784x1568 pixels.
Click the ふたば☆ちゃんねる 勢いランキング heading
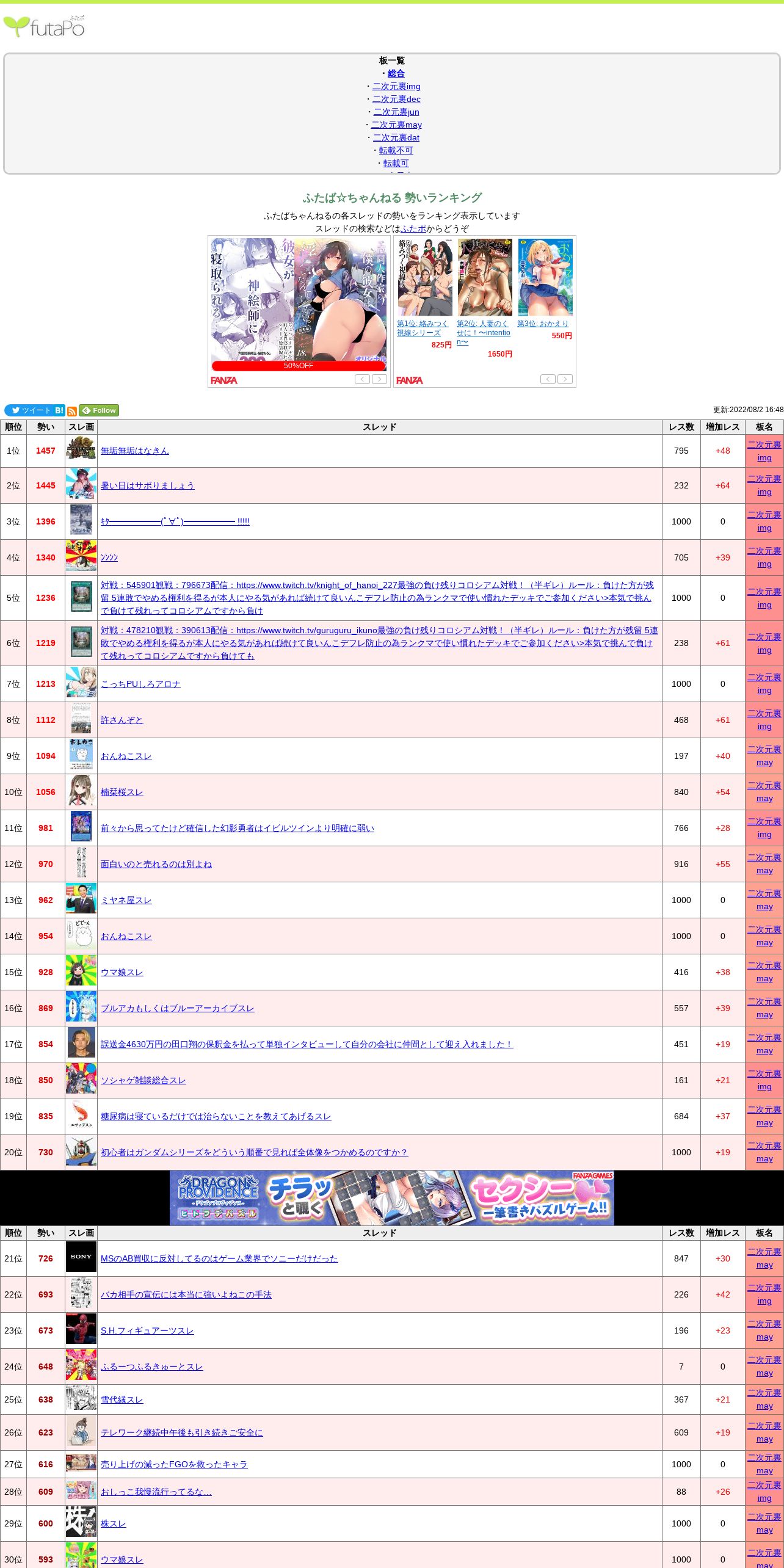click(x=392, y=198)
